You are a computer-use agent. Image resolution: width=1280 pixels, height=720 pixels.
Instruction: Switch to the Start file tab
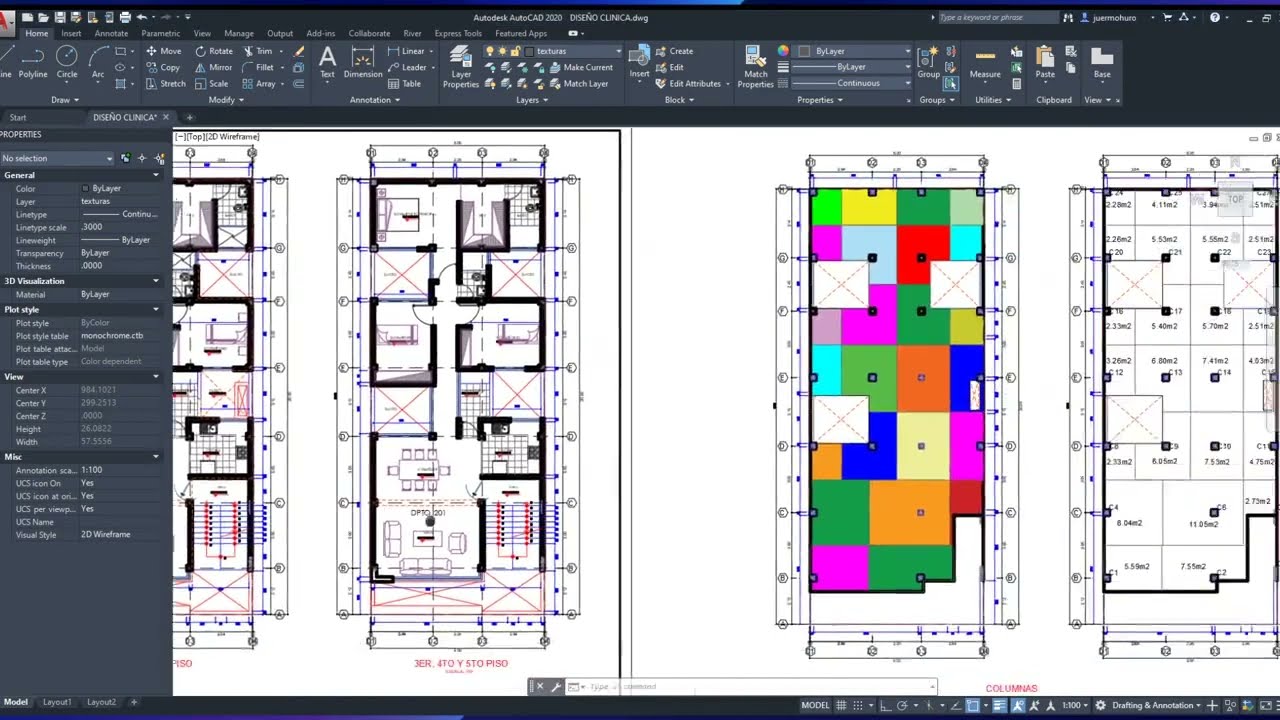pos(18,117)
